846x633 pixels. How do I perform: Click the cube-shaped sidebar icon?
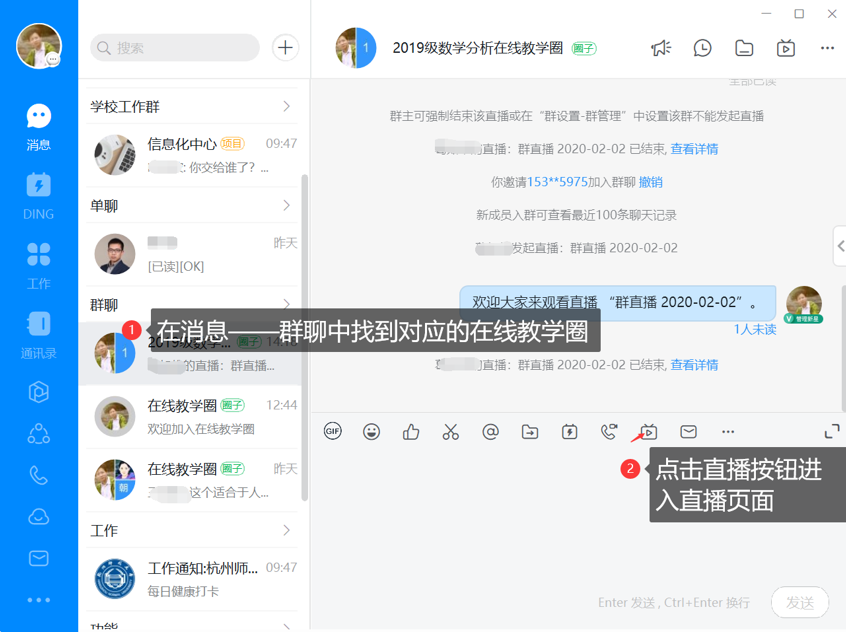(38, 392)
